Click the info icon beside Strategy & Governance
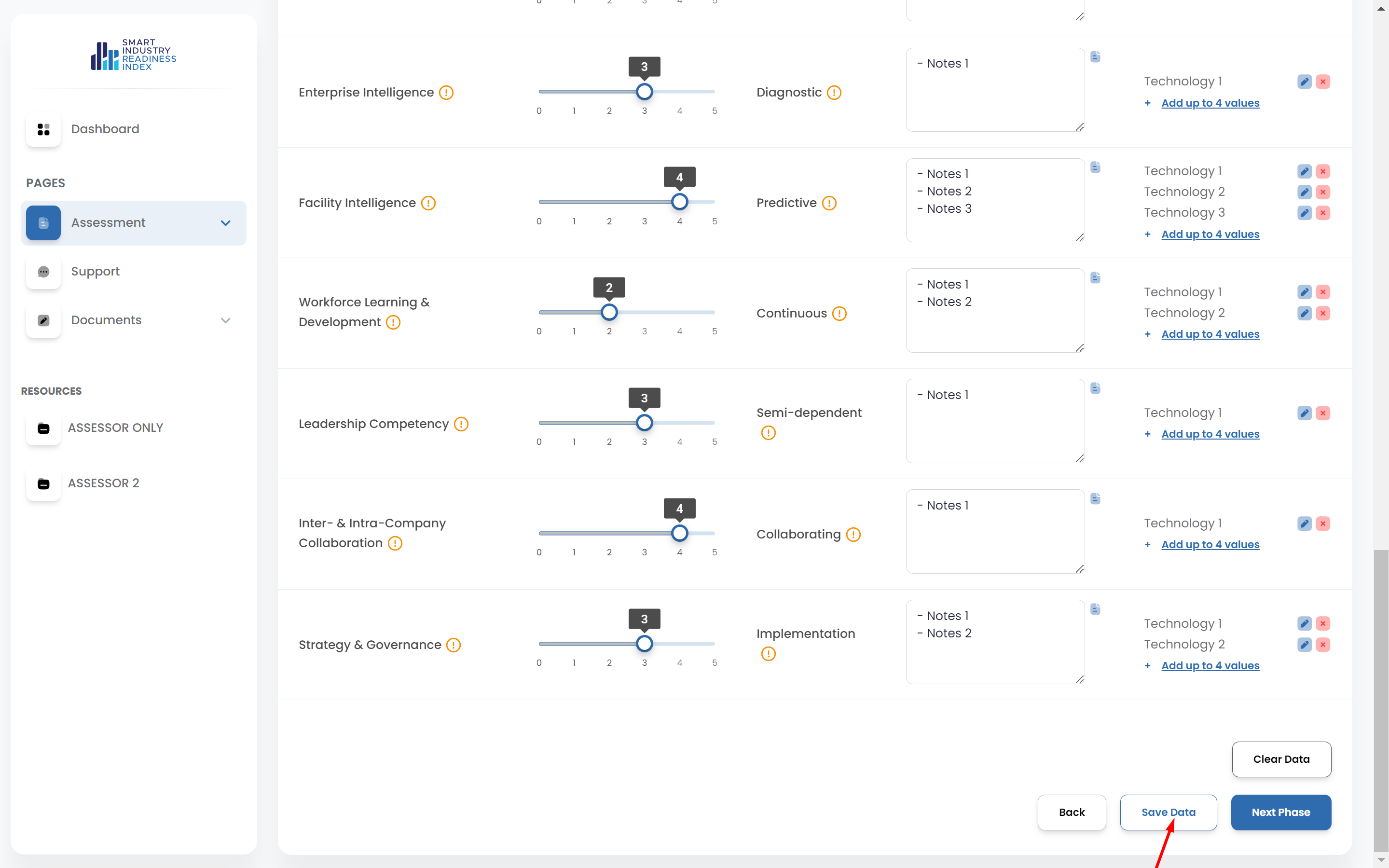This screenshot has height=868, width=1389. point(454,645)
